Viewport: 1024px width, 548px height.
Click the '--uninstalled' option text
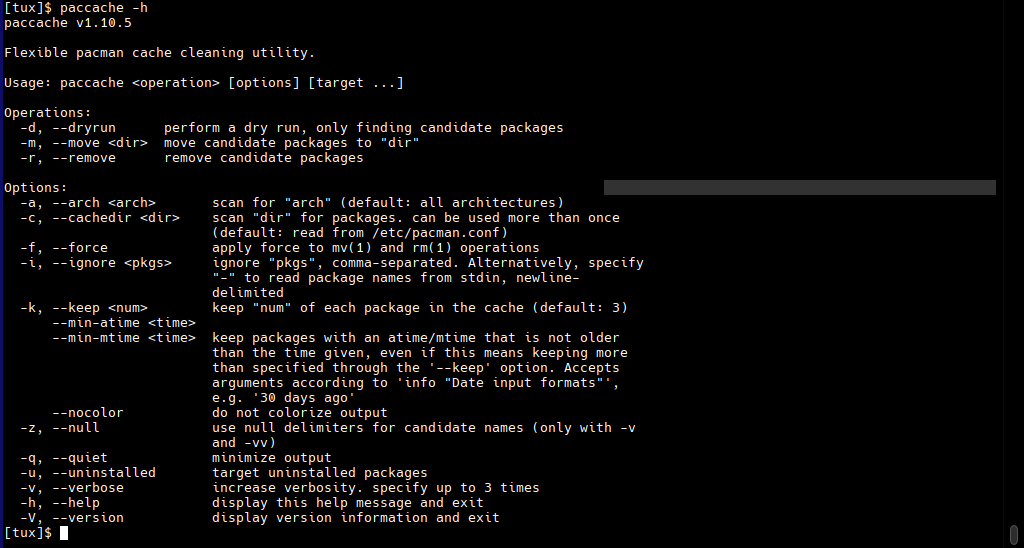[x=104, y=473]
